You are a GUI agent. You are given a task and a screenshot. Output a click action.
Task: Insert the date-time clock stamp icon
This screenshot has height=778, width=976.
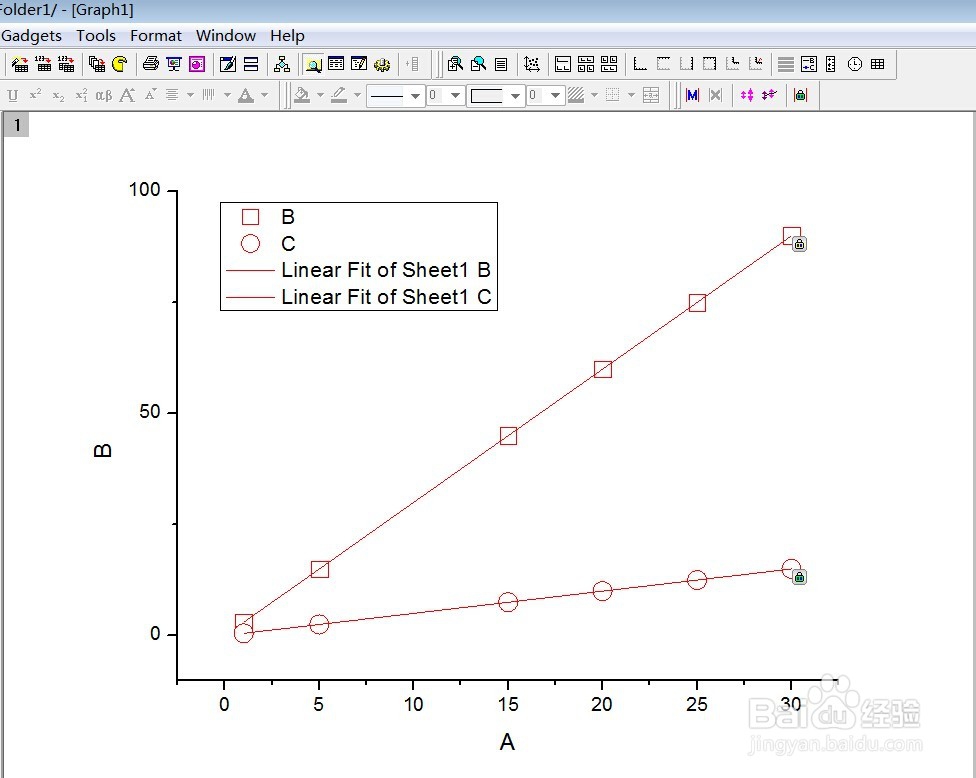point(855,63)
